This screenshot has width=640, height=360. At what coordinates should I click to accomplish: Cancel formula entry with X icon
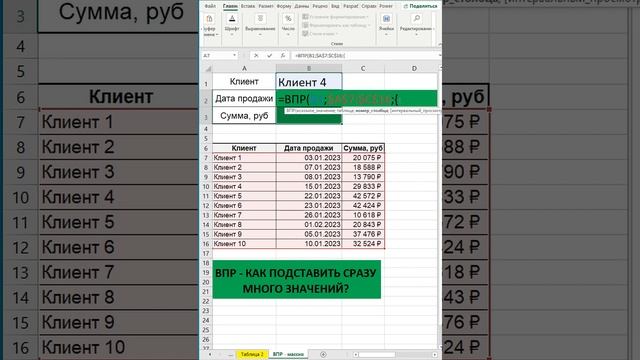(256, 56)
